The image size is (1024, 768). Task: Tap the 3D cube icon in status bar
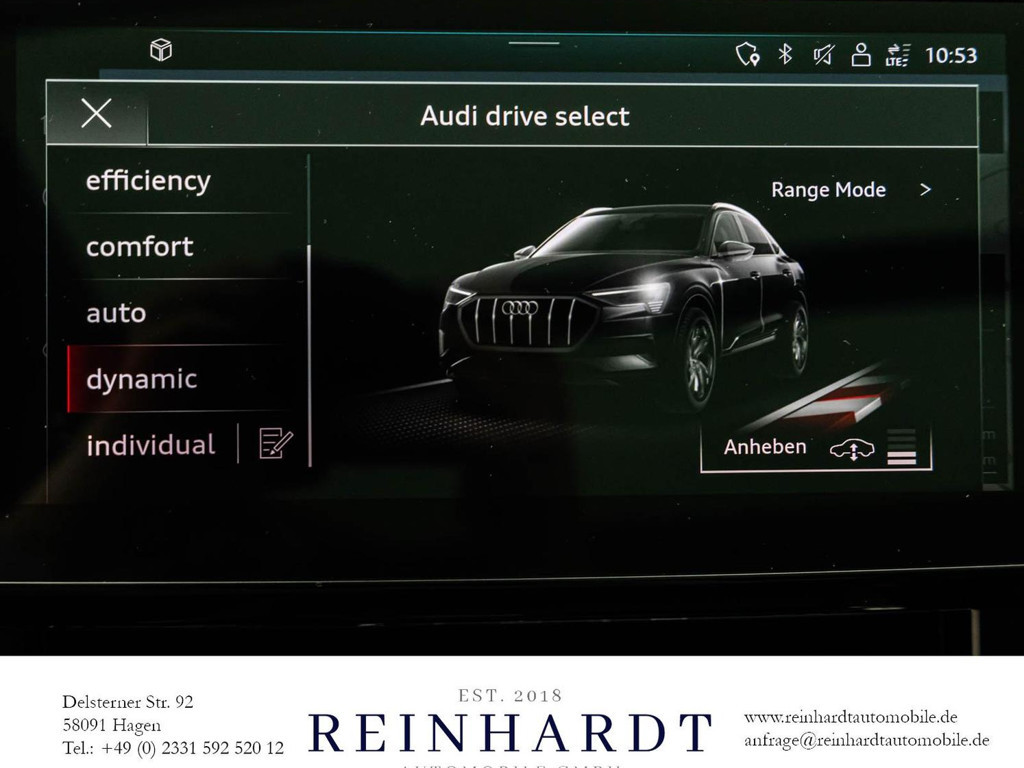coord(161,50)
